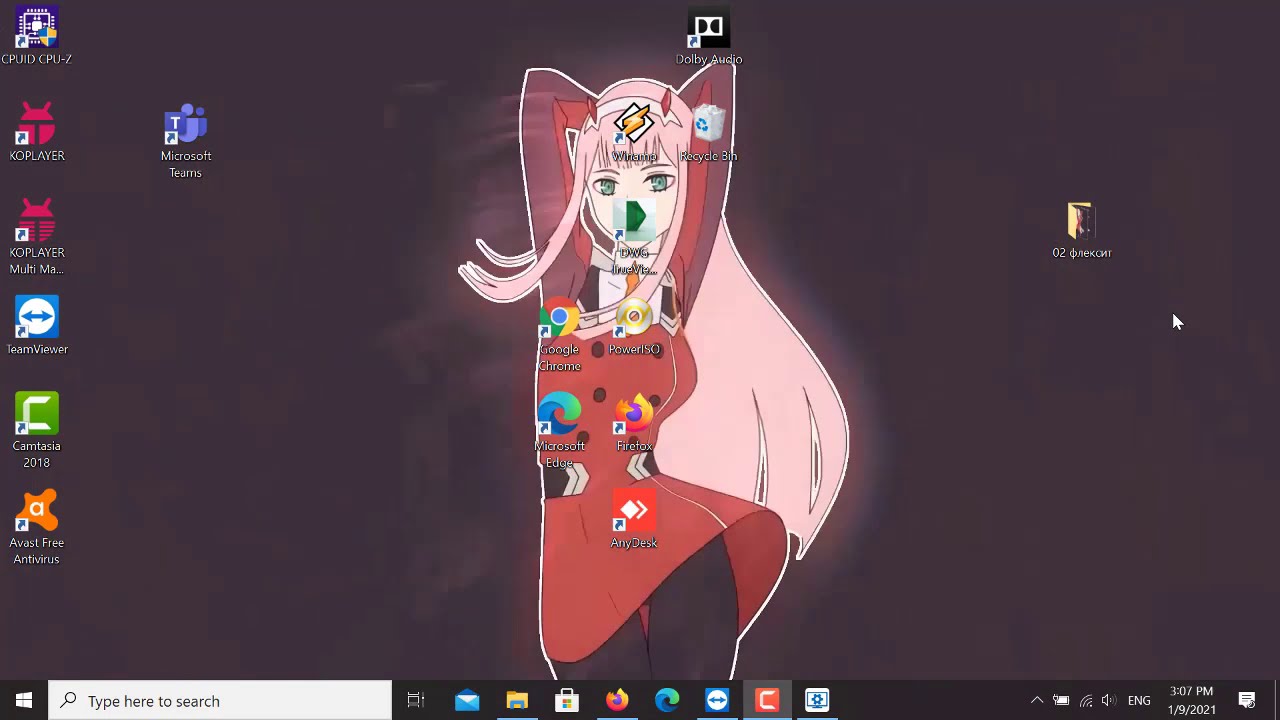This screenshot has height=720, width=1280.
Task: Switch to Camtasia recorder on taskbar
Action: click(767, 700)
